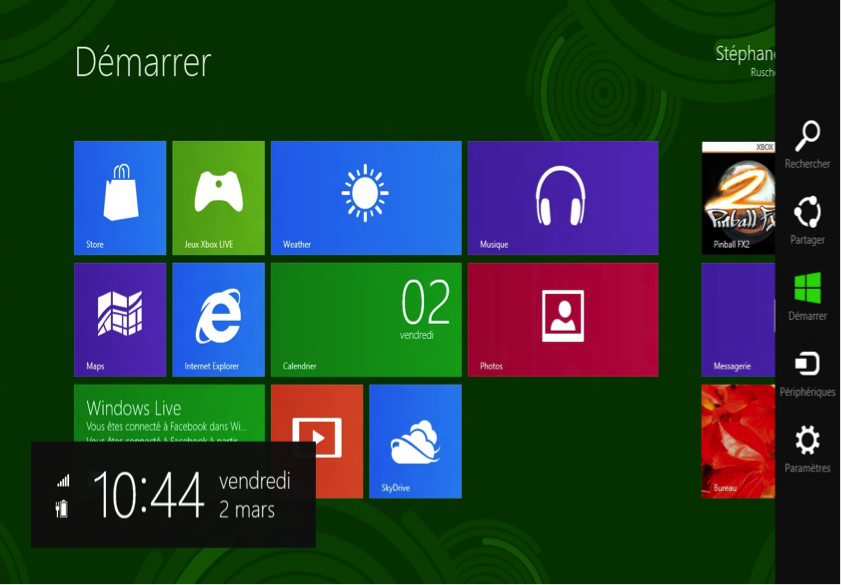Click the Démarrer Windows logo charm
The image size is (841, 585).
pos(807,296)
